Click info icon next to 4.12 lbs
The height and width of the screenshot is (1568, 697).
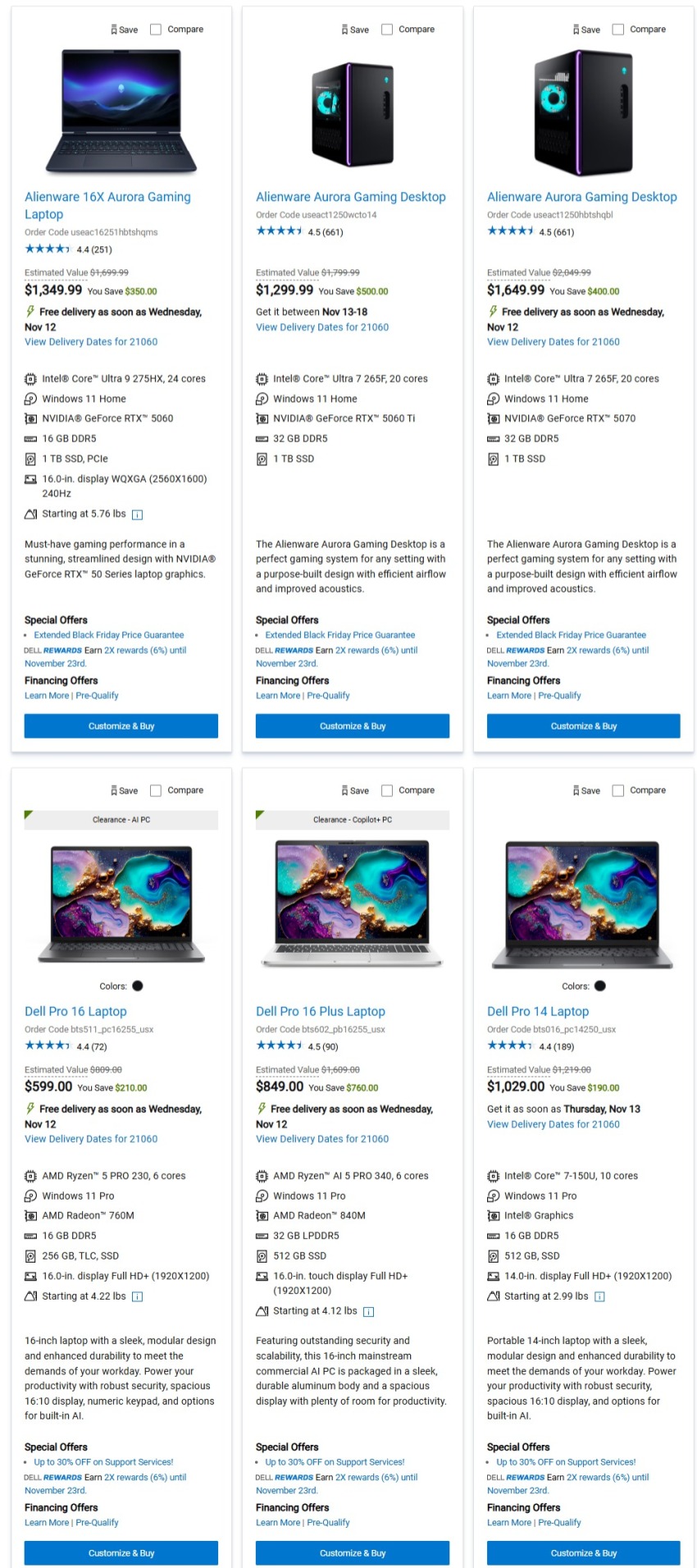[x=369, y=1312]
